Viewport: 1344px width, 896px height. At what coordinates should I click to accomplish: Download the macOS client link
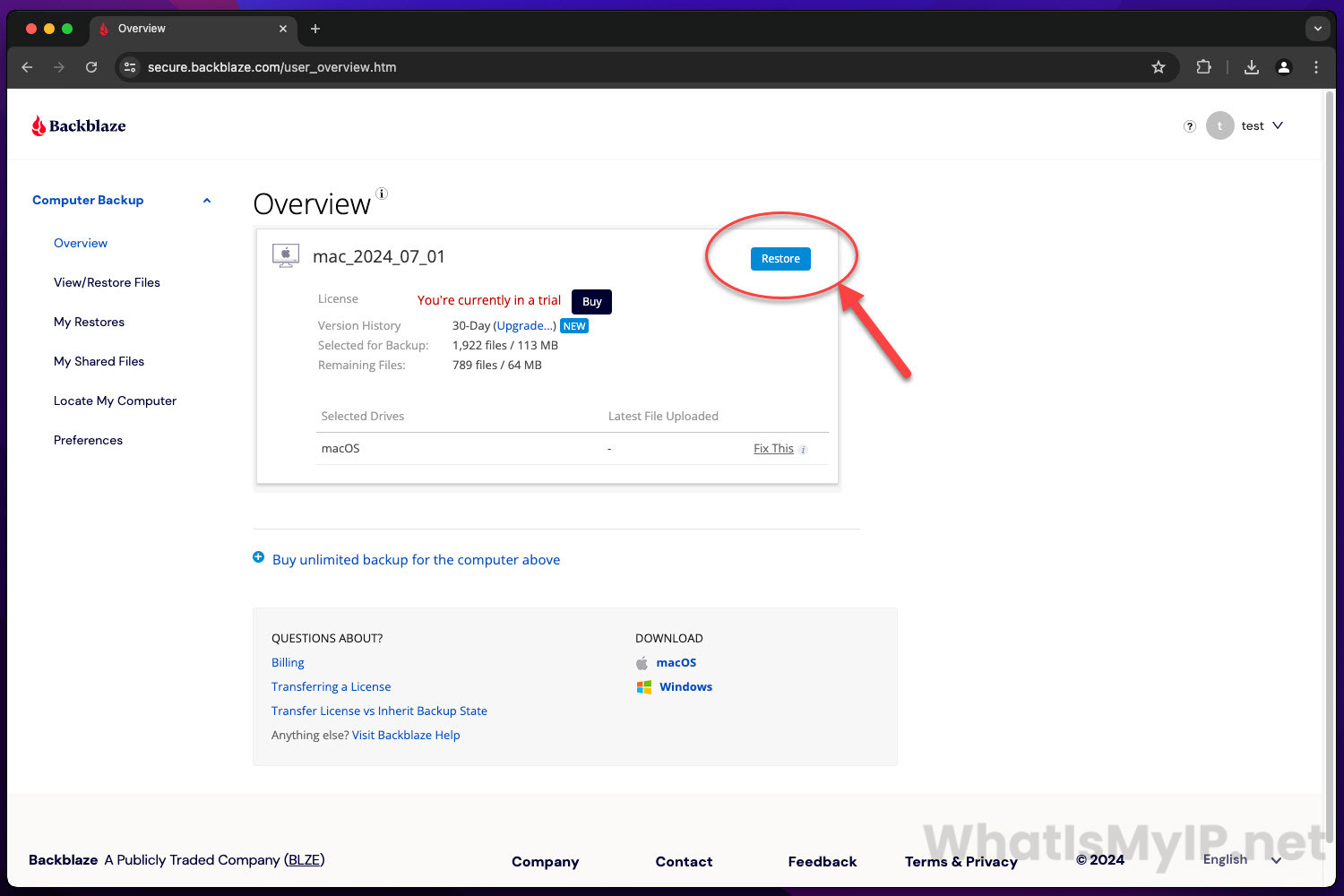(x=676, y=662)
